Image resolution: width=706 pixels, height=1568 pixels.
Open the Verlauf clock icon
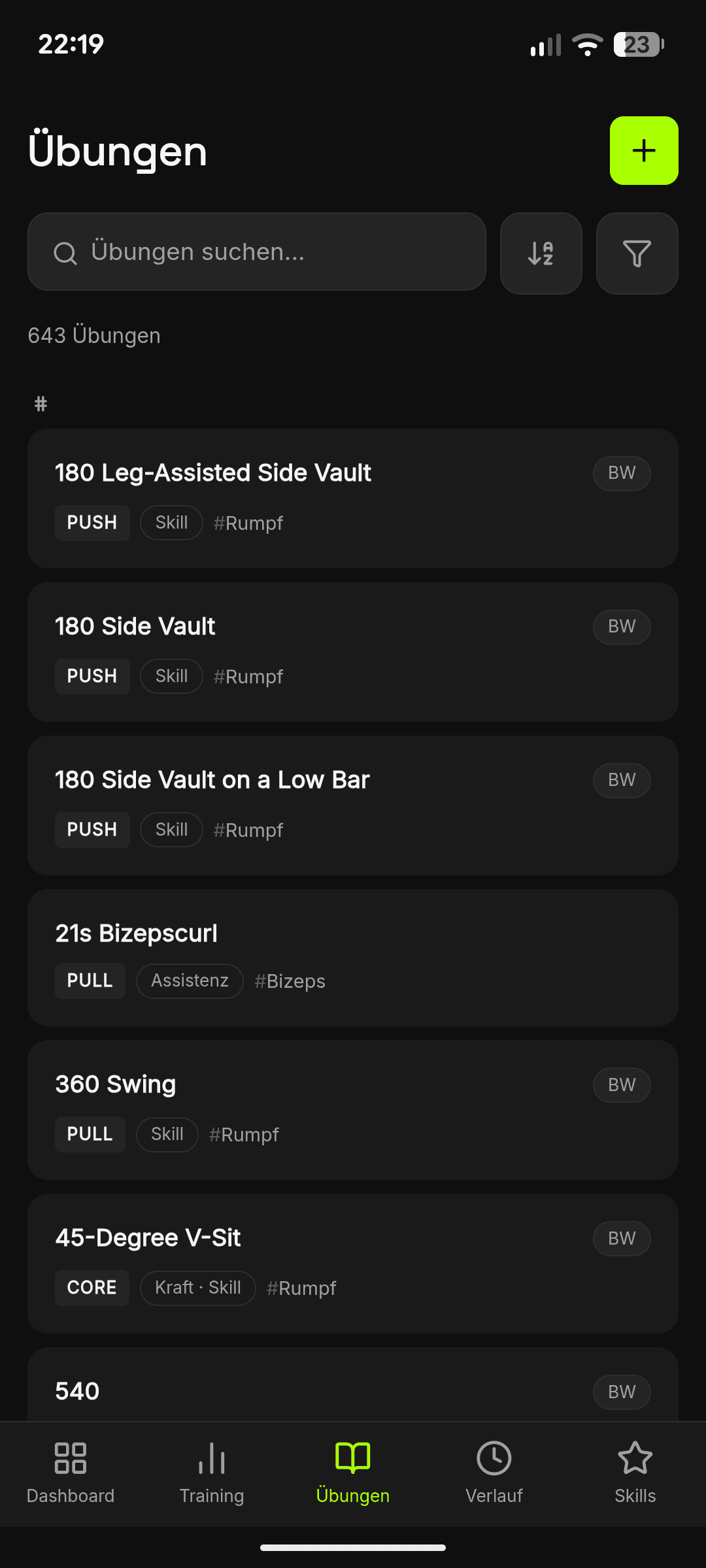pyautogui.click(x=494, y=1458)
